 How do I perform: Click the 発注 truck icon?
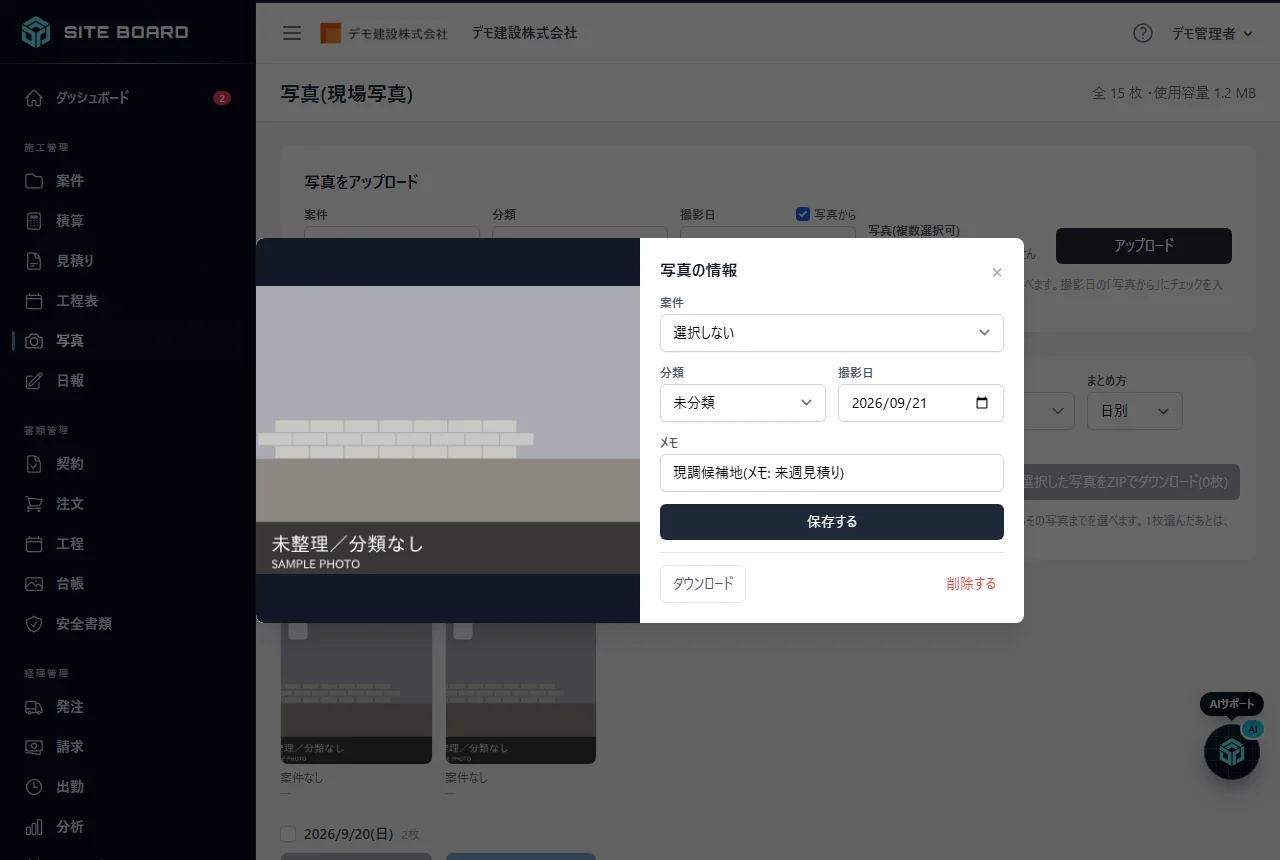[34, 707]
